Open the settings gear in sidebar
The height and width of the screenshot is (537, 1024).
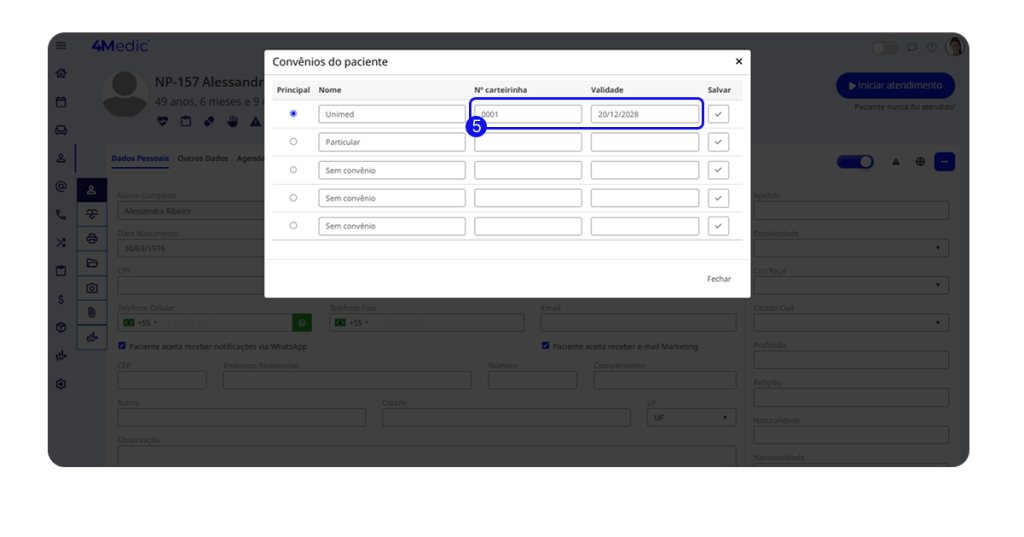(61, 384)
